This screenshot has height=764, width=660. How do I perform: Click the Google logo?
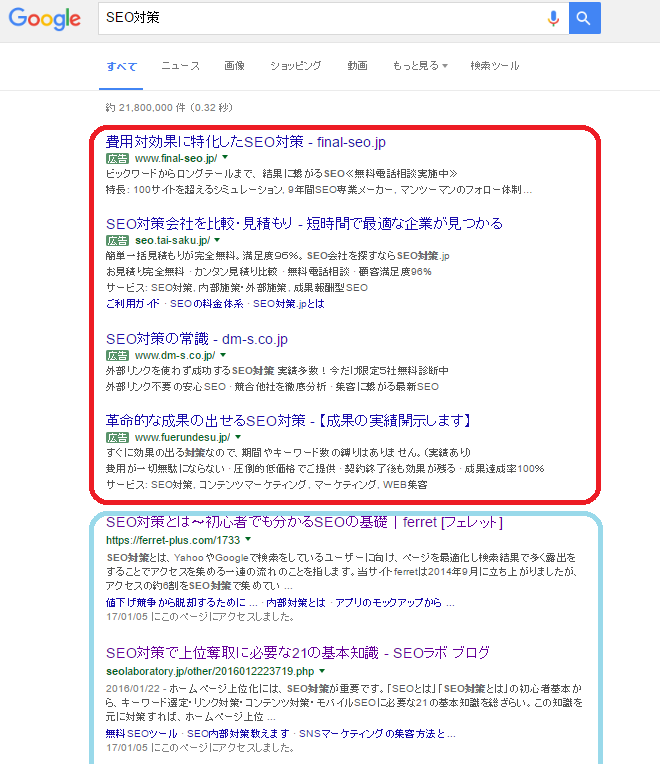[45, 19]
